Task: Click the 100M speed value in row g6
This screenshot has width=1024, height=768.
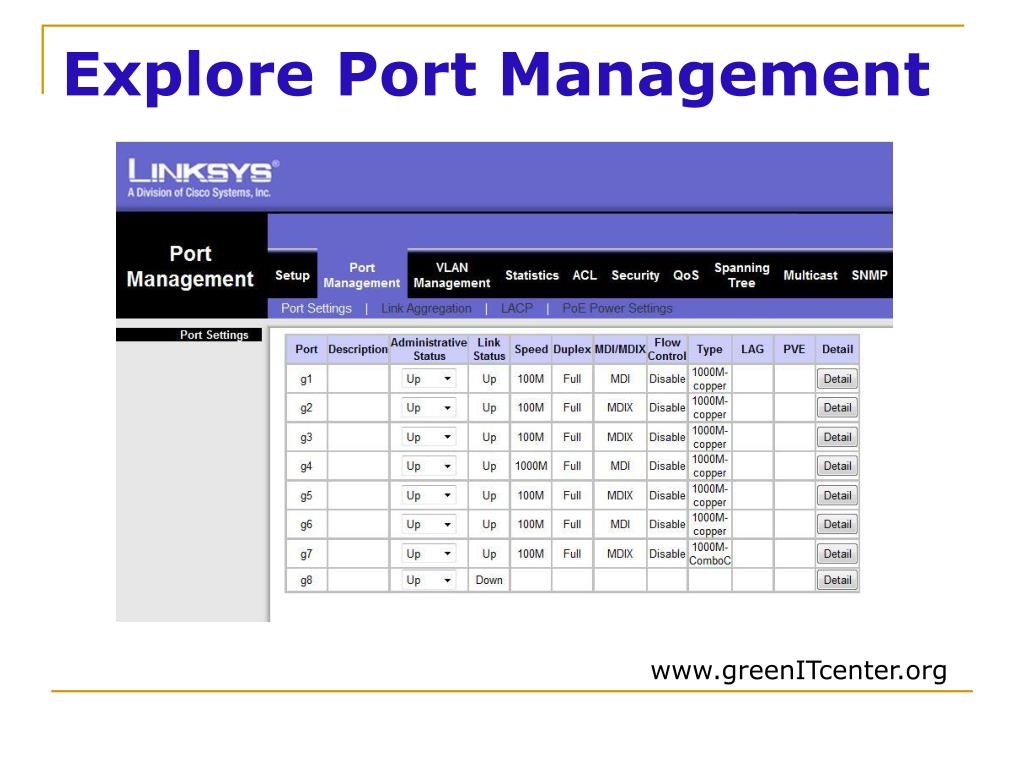Action: pos(530,524)
